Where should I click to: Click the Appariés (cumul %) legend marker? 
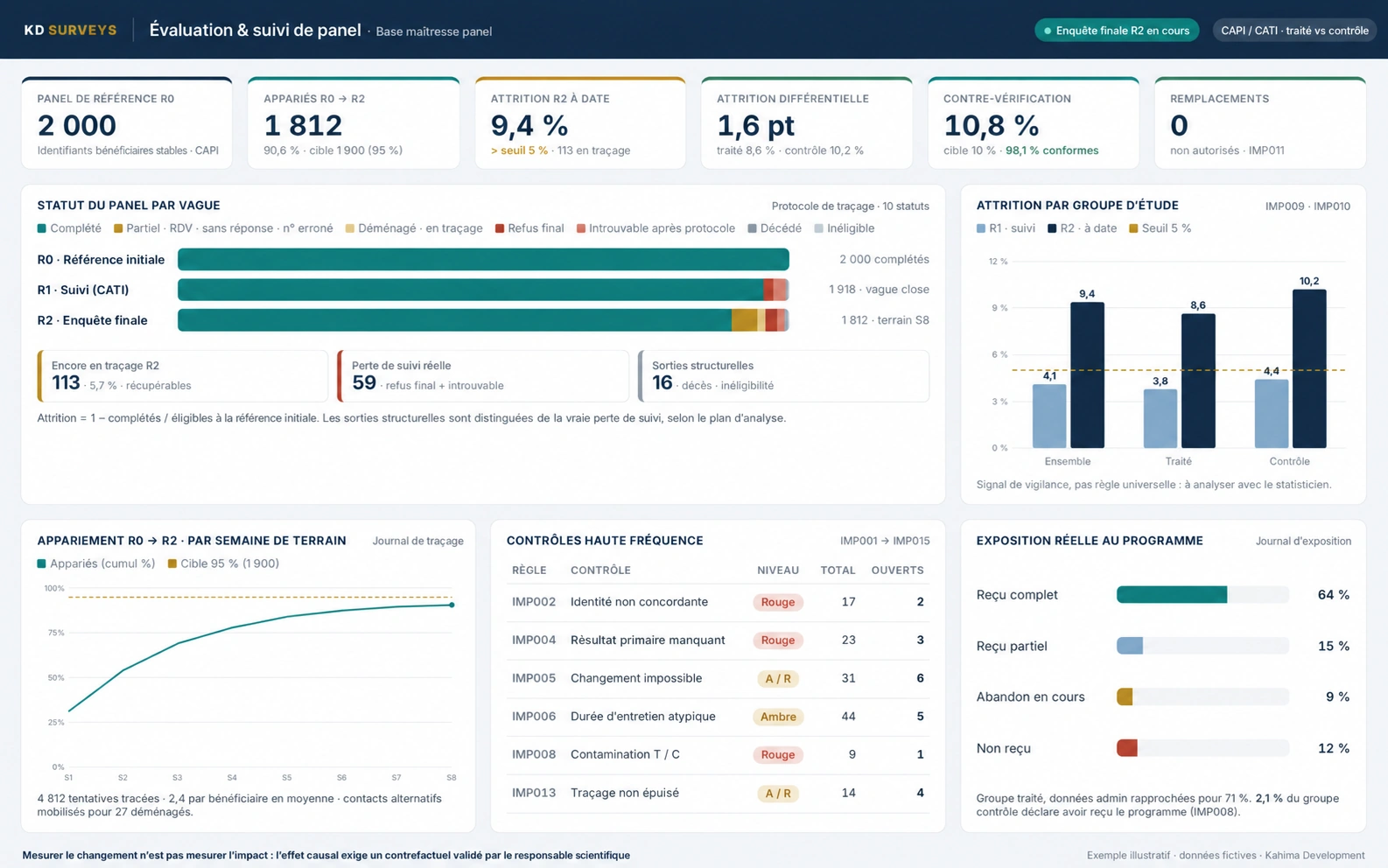click(x=41, y=563)
